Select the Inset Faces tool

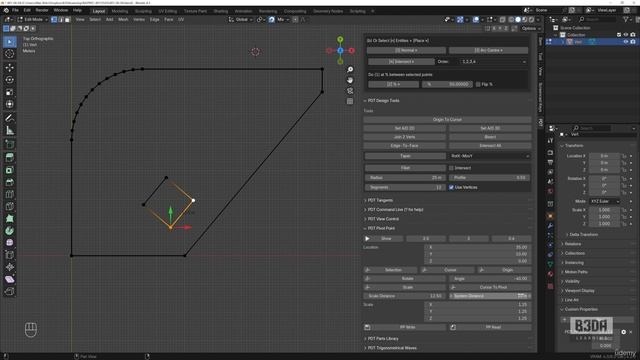tap(9, 170)
